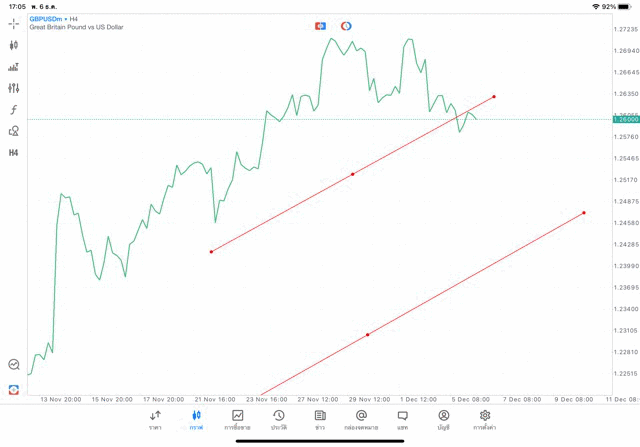Tap the 1.26000 current price label
This screenshot has height=447, width=640.
626,120
